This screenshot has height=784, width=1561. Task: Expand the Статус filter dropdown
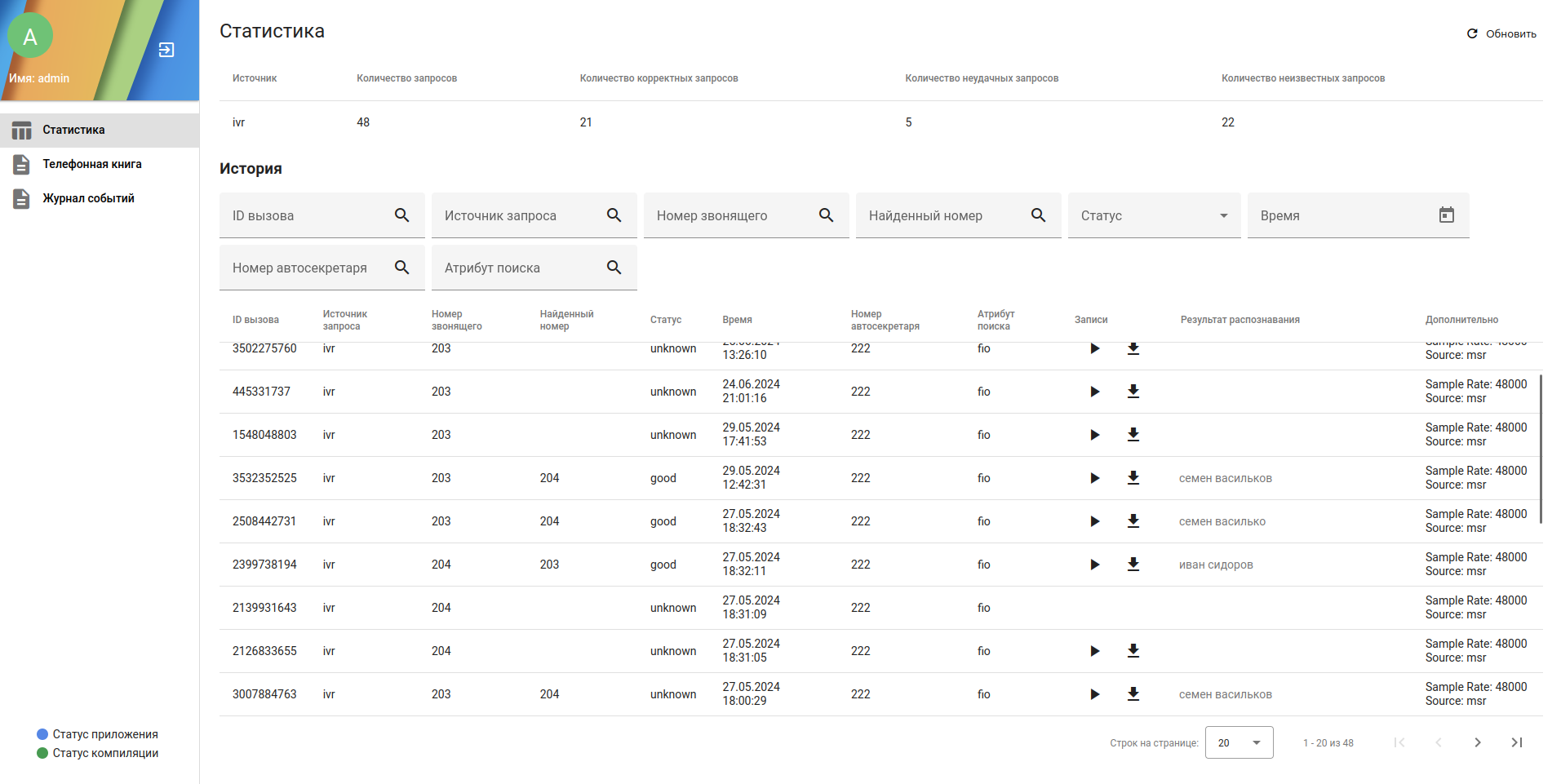click(x=1223, y=215)
